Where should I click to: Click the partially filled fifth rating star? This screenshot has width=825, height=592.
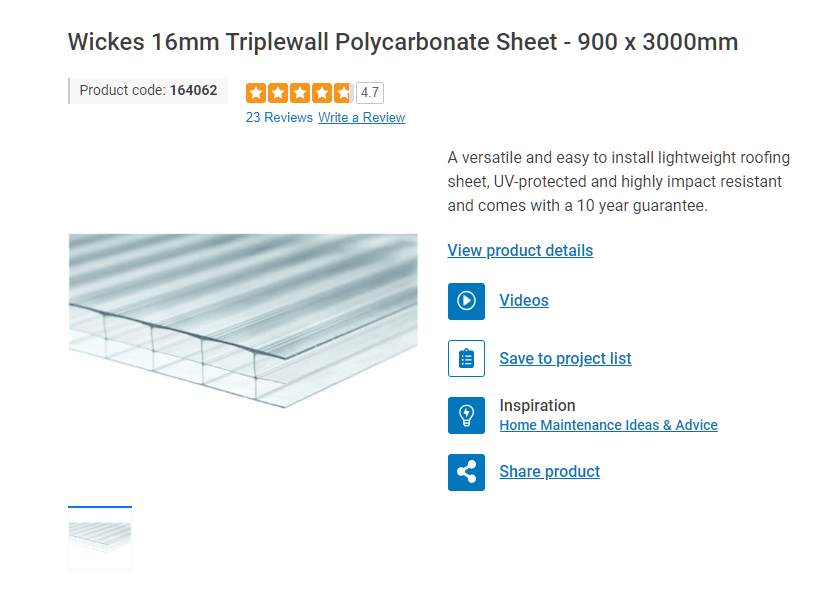click(x=343, y=93)
